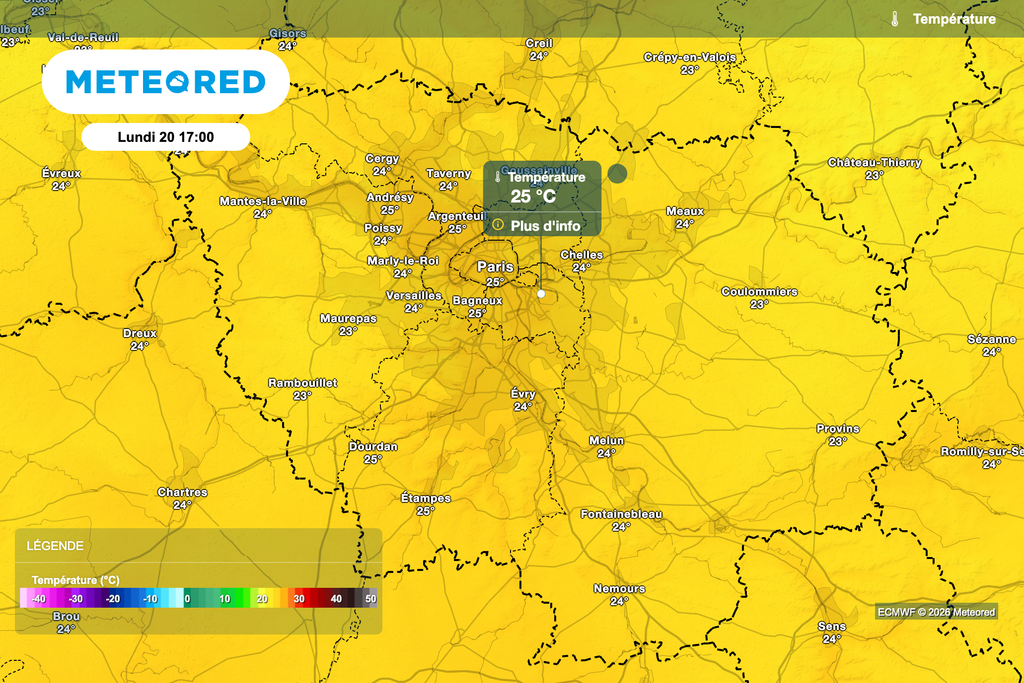Click the Fontainebleau 24° label
This screenshot has width=1024, height=683.
coord(621,520)
